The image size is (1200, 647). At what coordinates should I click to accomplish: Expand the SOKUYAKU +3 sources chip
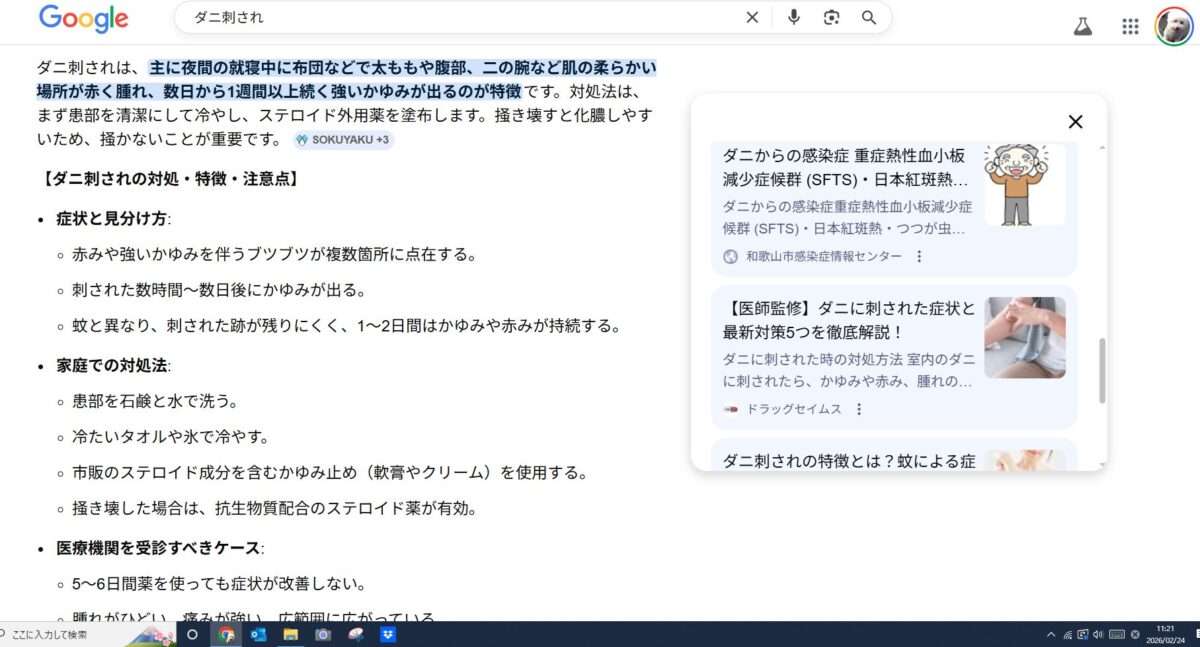343,140
